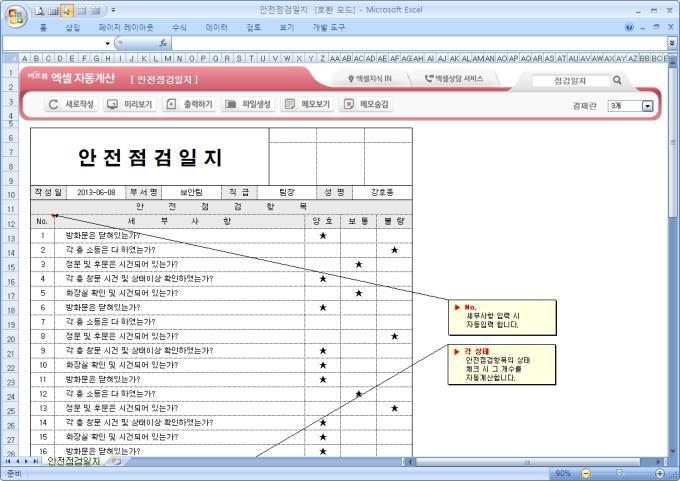Click the blue Excel Help icon
Viewport: 680px width, 481px height.
click(629, 27)
